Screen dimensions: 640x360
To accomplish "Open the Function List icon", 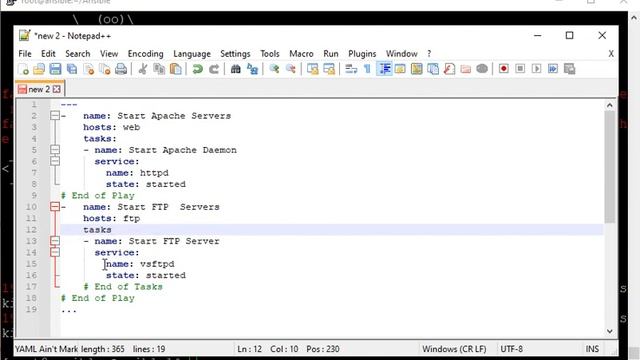I will click(x=449, y=69).
